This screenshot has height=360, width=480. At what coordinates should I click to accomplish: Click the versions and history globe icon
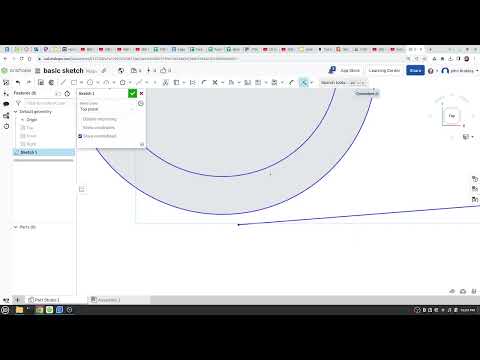click(x=121, y=71)
